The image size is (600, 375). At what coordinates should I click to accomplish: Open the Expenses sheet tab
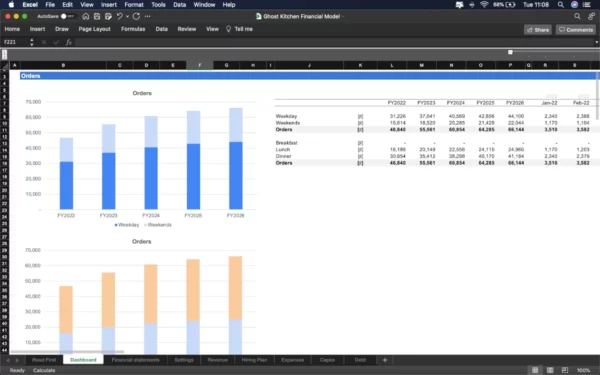tap(292, 360)
